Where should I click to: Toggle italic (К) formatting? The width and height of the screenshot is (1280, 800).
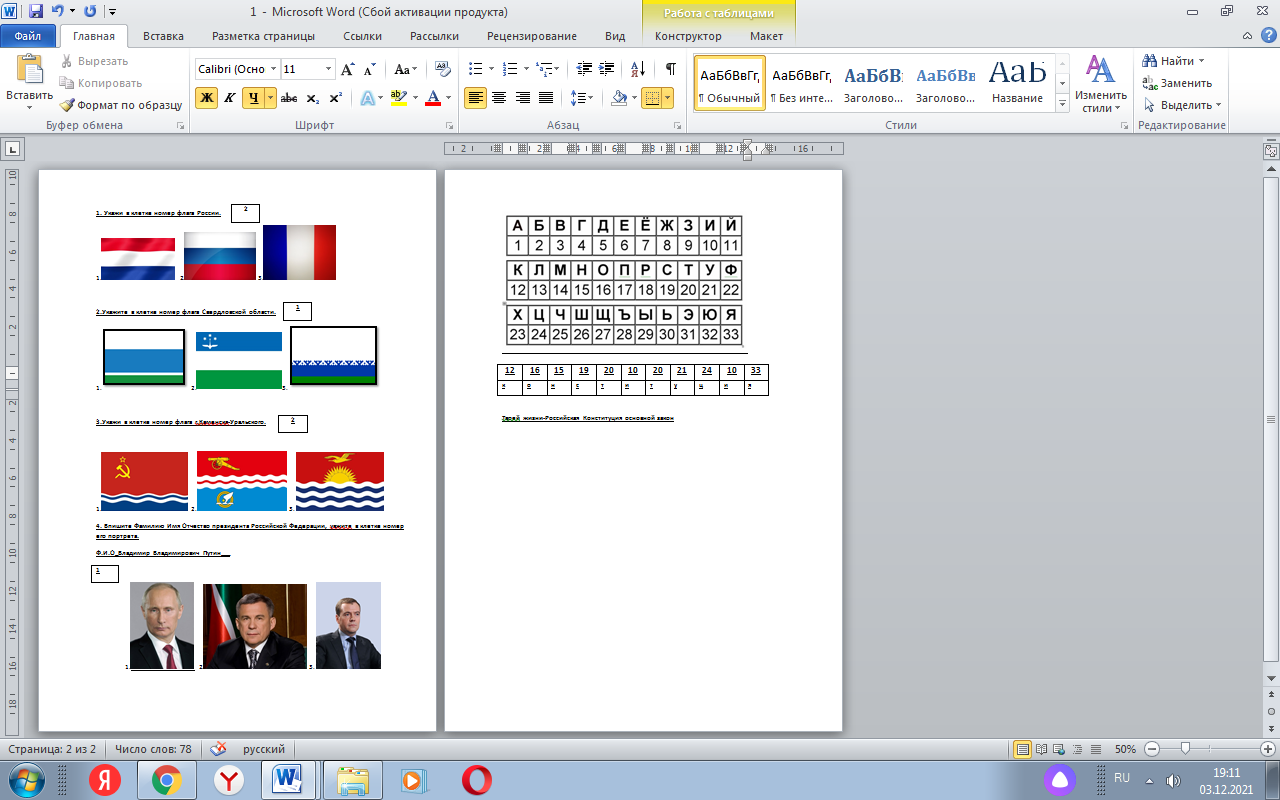coord(230,97)
